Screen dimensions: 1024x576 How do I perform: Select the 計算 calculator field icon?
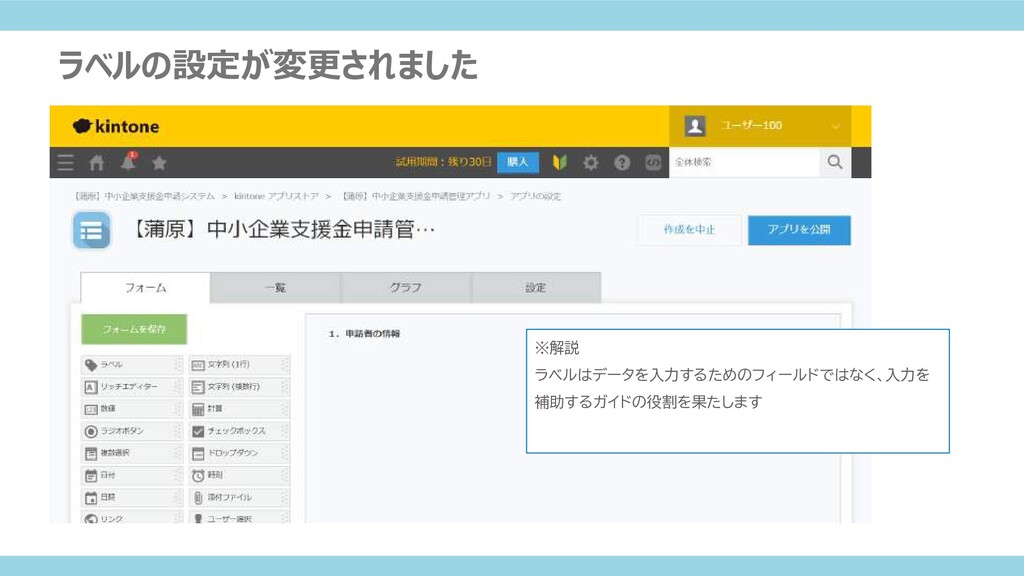coord(198,409)
